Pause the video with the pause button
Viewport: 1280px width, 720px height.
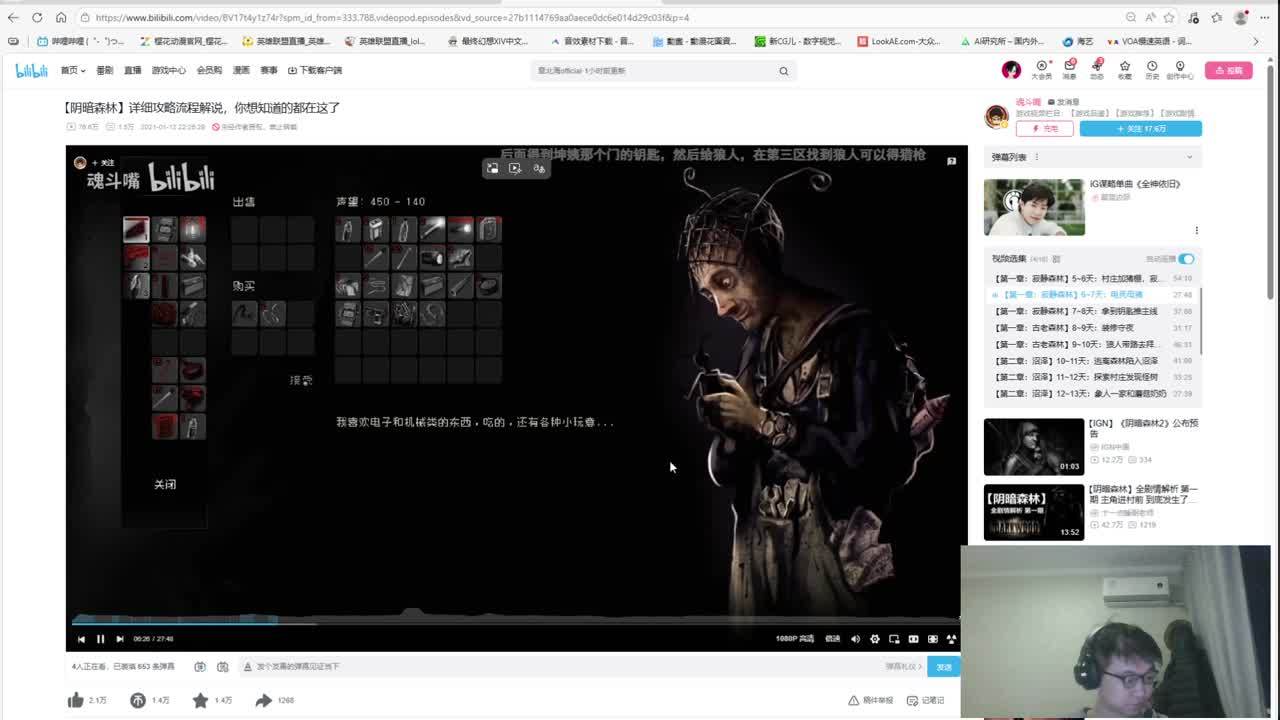[x=100, y=639]
